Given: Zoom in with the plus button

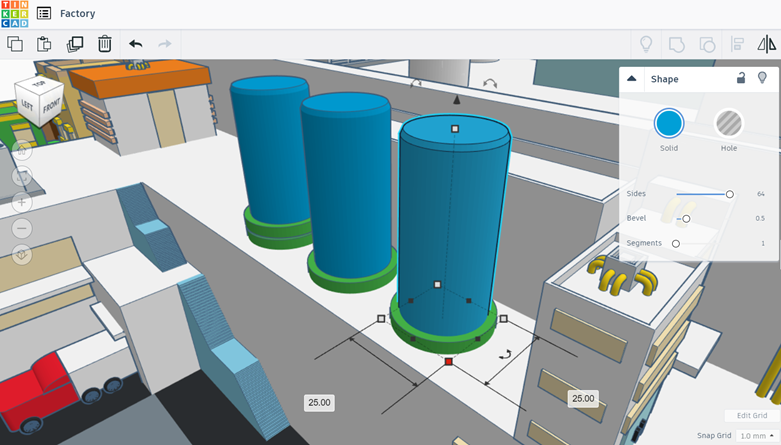Looking at the screenshot, I should [x=22, y=202].
